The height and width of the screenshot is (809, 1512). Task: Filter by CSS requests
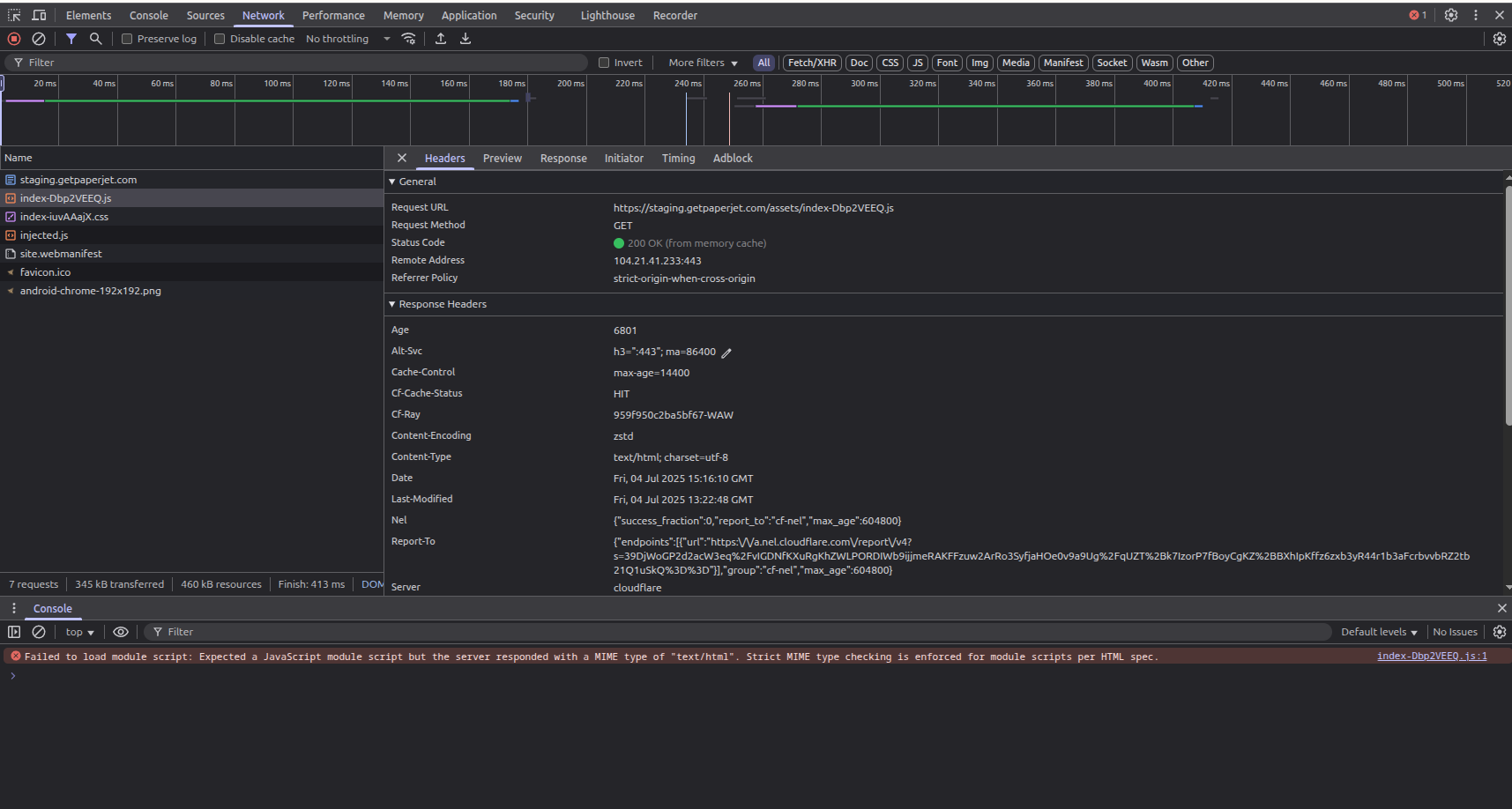(890, 63)
